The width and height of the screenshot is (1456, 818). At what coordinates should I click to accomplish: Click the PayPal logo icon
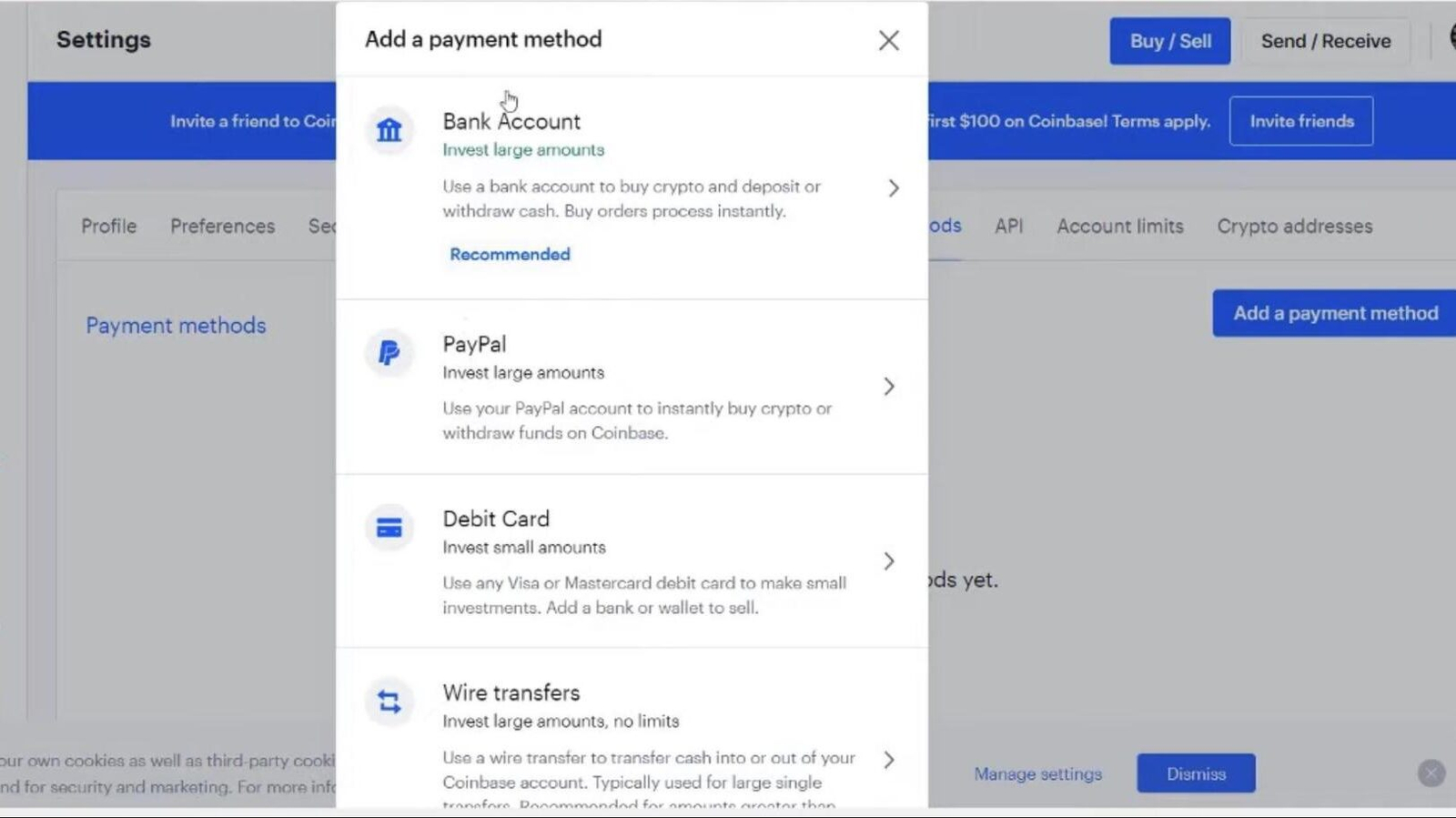tap(389, 352)
